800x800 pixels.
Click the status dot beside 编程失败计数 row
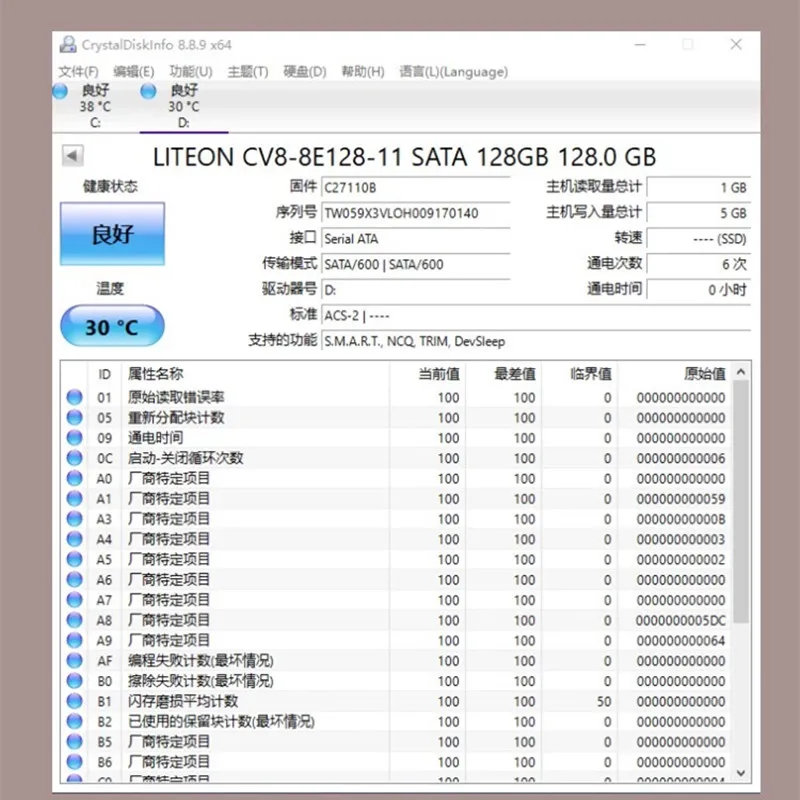[x=73, y=661]
